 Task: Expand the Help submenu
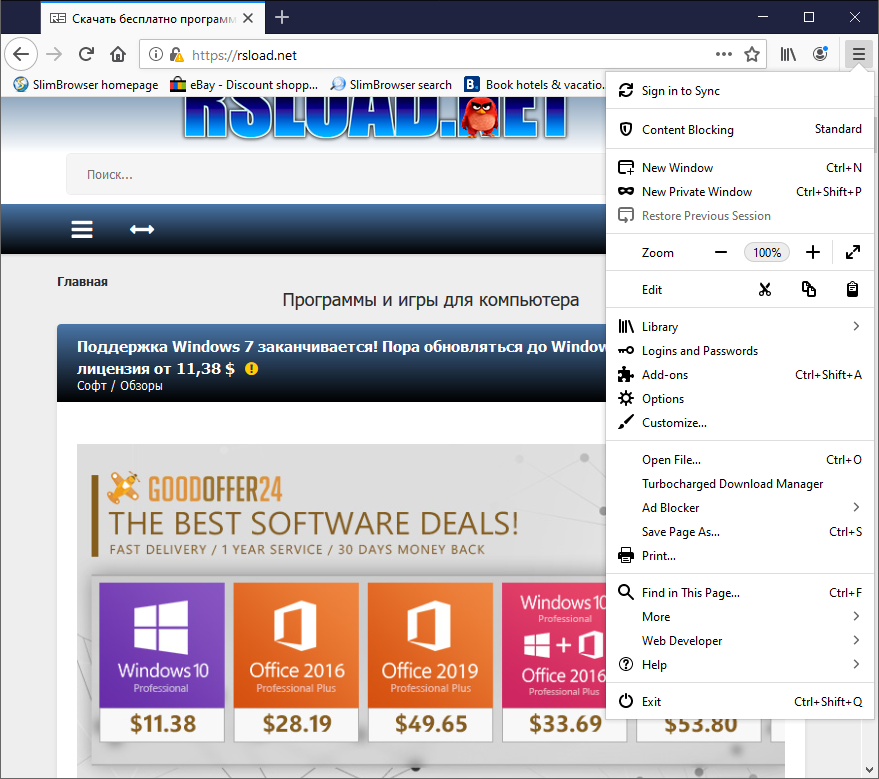(740, 665)
